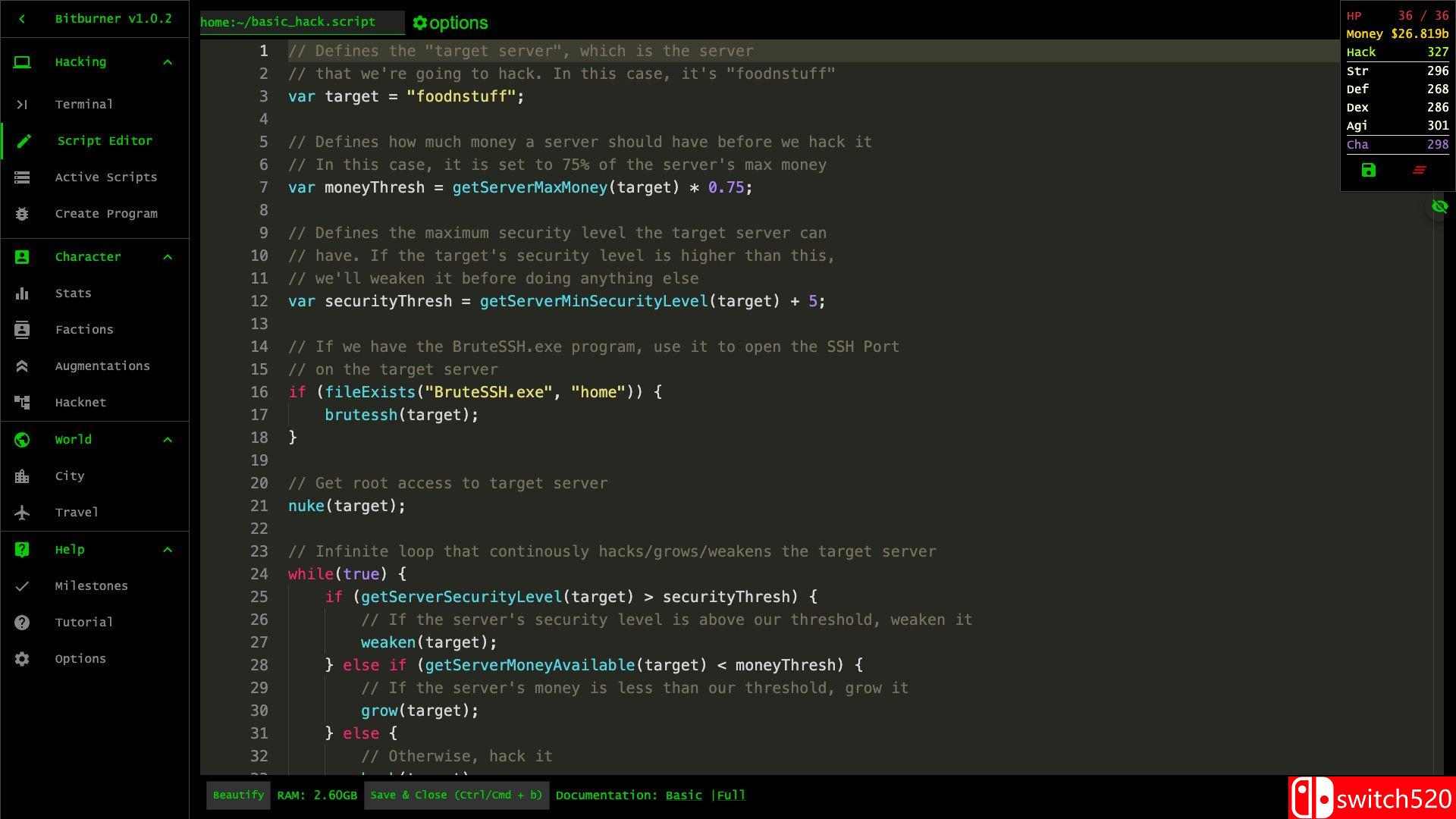This screenshot has height=819, width=1456.
Task: Collapse the sidebar with the back arrow
Action: 22,19
